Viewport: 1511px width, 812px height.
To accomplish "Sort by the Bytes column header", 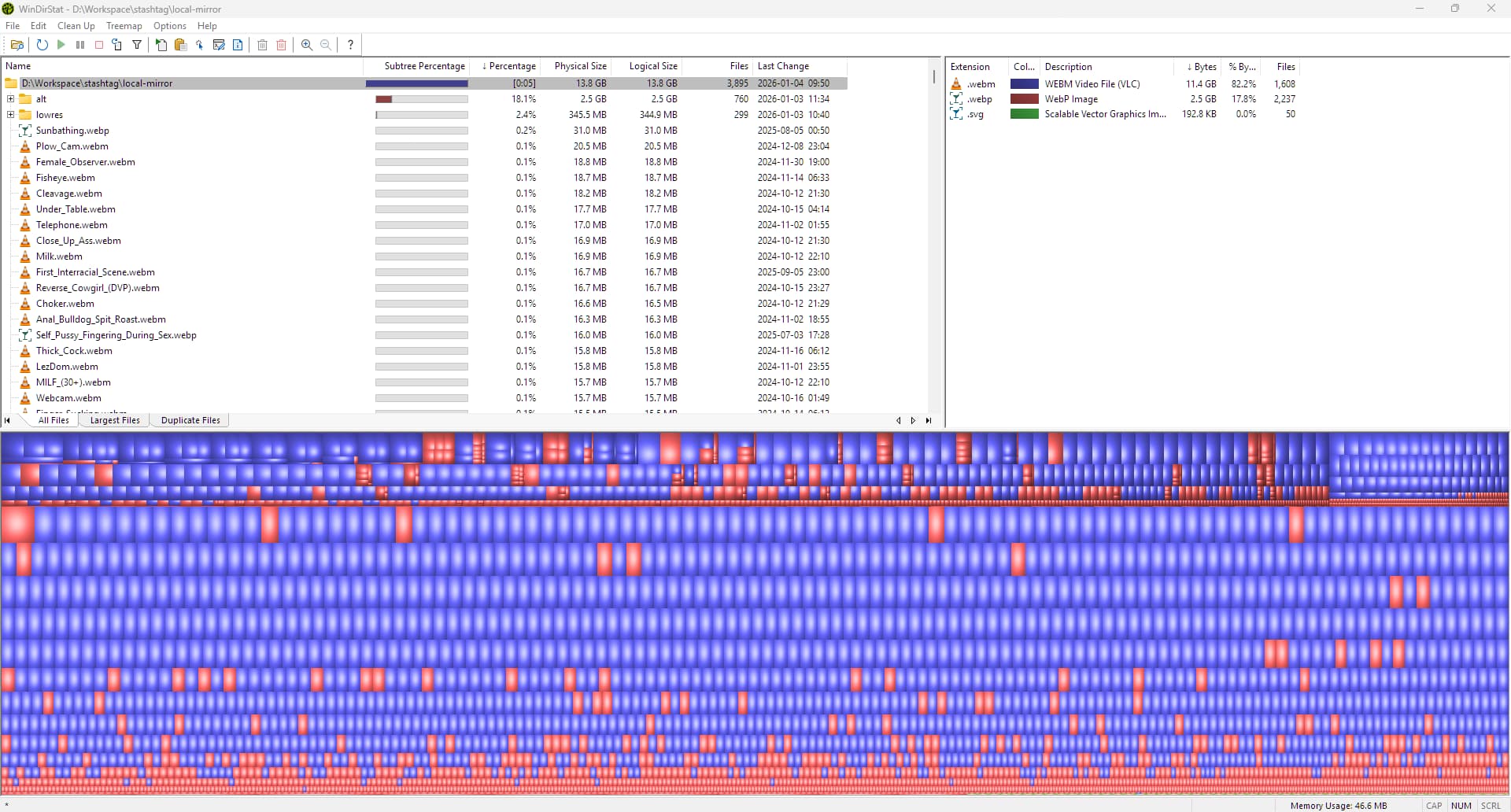I will [x=1201, y=67].
